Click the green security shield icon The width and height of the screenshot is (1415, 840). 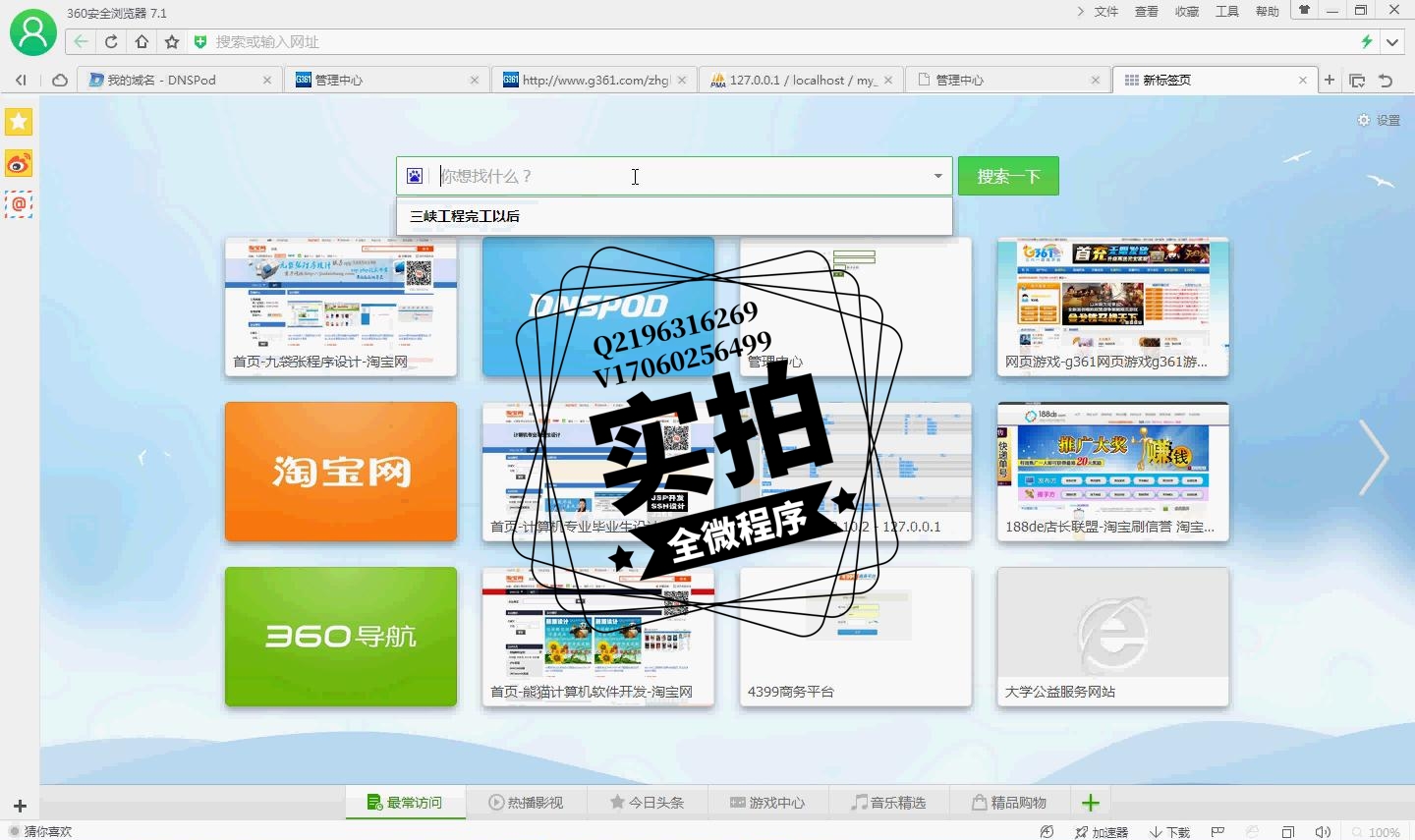click(200, 41)
